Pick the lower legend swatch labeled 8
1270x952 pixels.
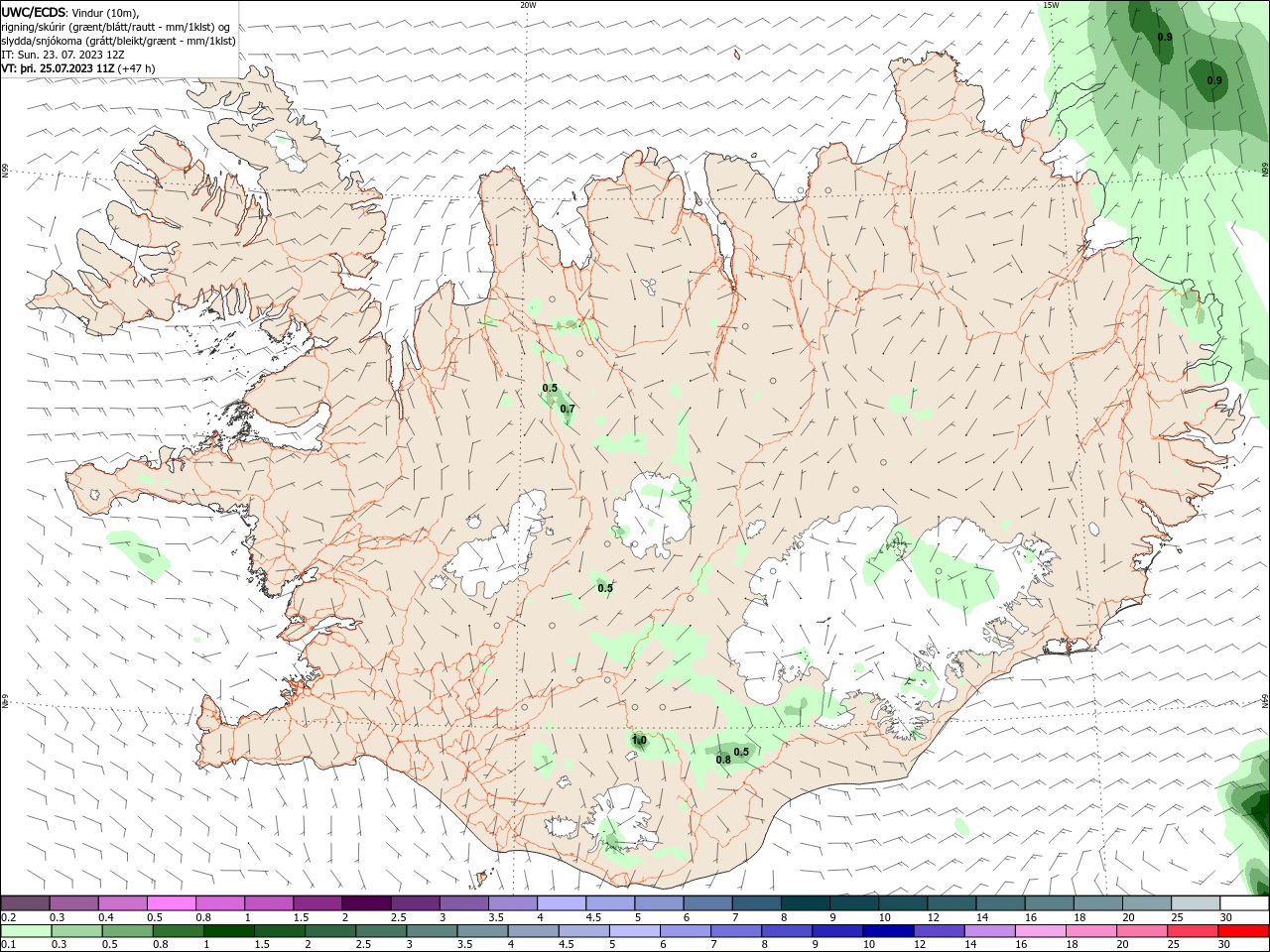coord(788,931)
